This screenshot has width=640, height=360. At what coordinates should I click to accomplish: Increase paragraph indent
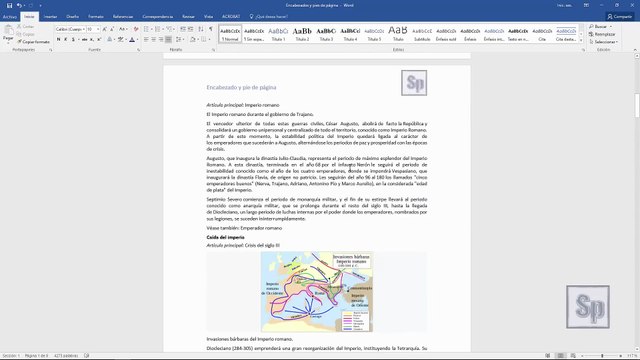(190, 29)
